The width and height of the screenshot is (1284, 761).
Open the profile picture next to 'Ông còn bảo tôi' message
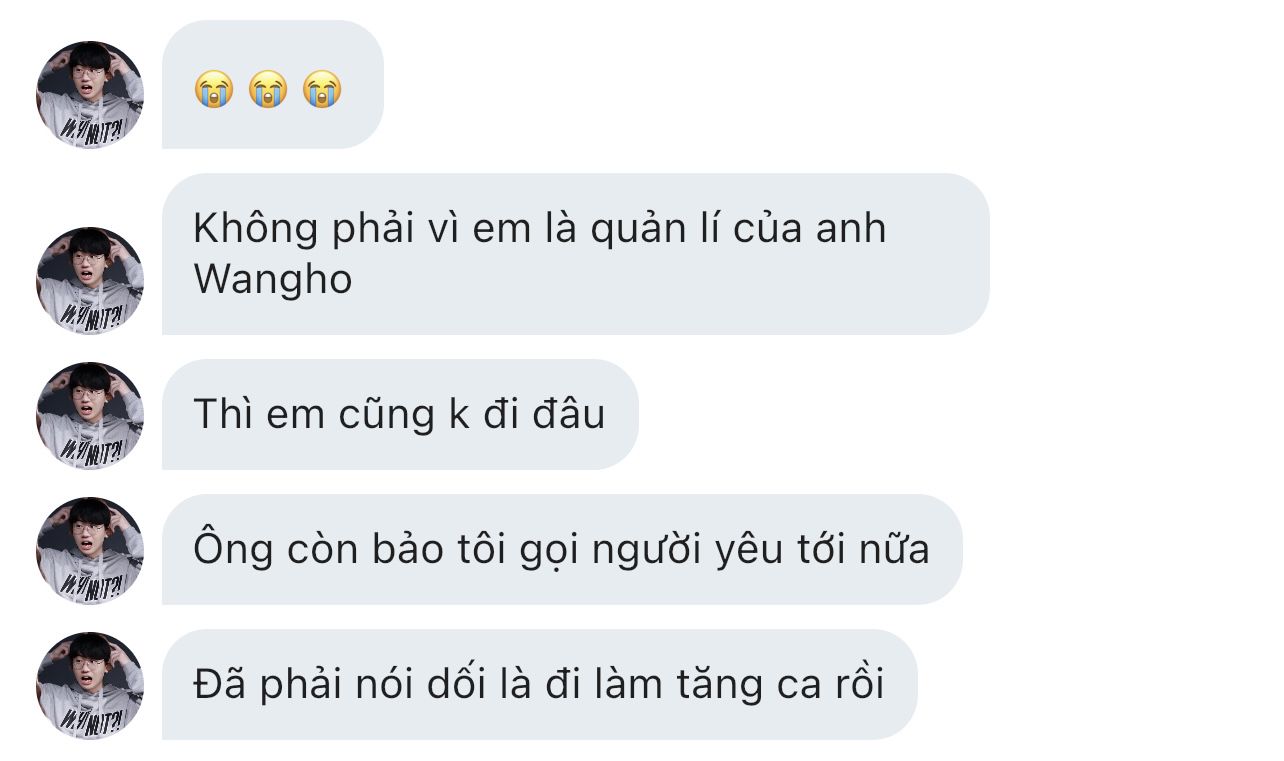click(x=90, y=551)
